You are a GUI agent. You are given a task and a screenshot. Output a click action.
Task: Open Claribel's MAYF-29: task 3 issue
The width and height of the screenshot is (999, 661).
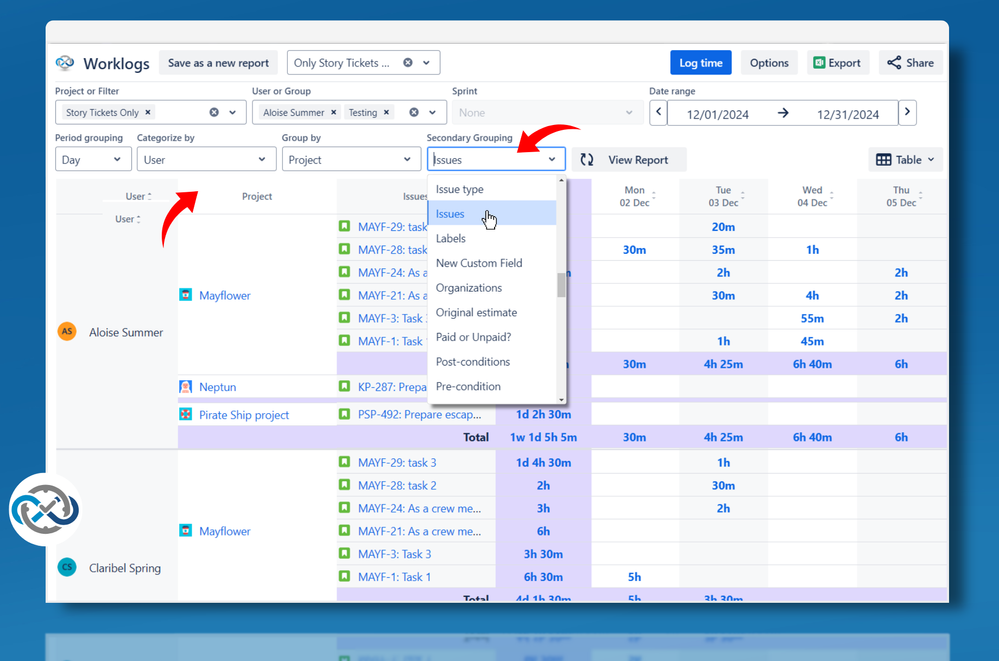pos(397,463)
